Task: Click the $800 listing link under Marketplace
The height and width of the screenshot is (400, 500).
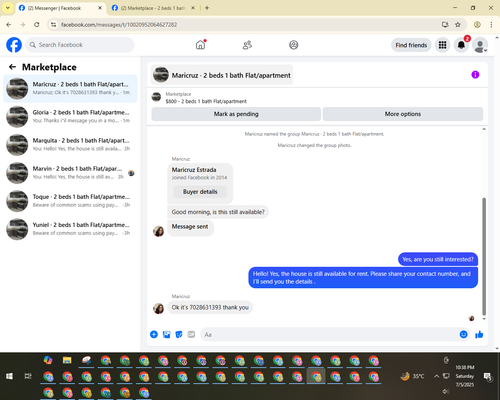Action: click(206, 101)
